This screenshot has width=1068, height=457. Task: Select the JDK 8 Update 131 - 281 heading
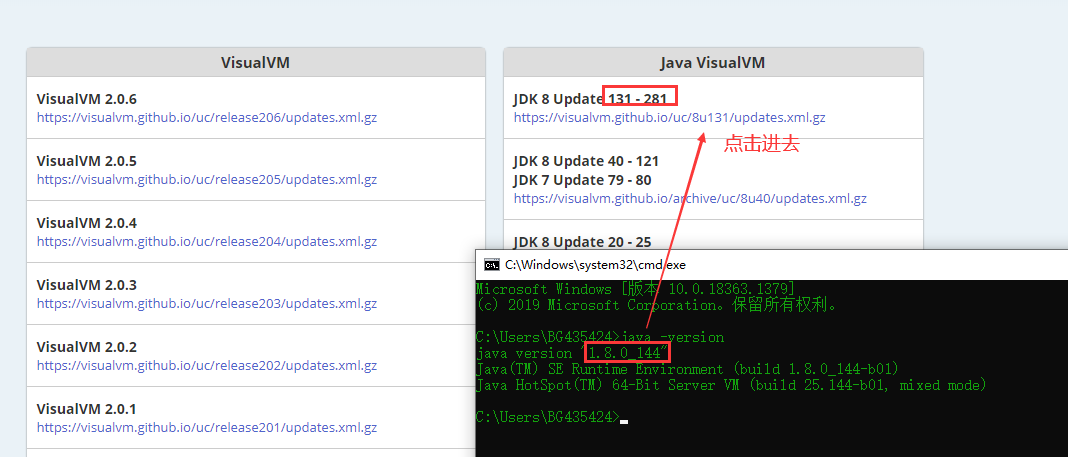[x=591, y=99]
